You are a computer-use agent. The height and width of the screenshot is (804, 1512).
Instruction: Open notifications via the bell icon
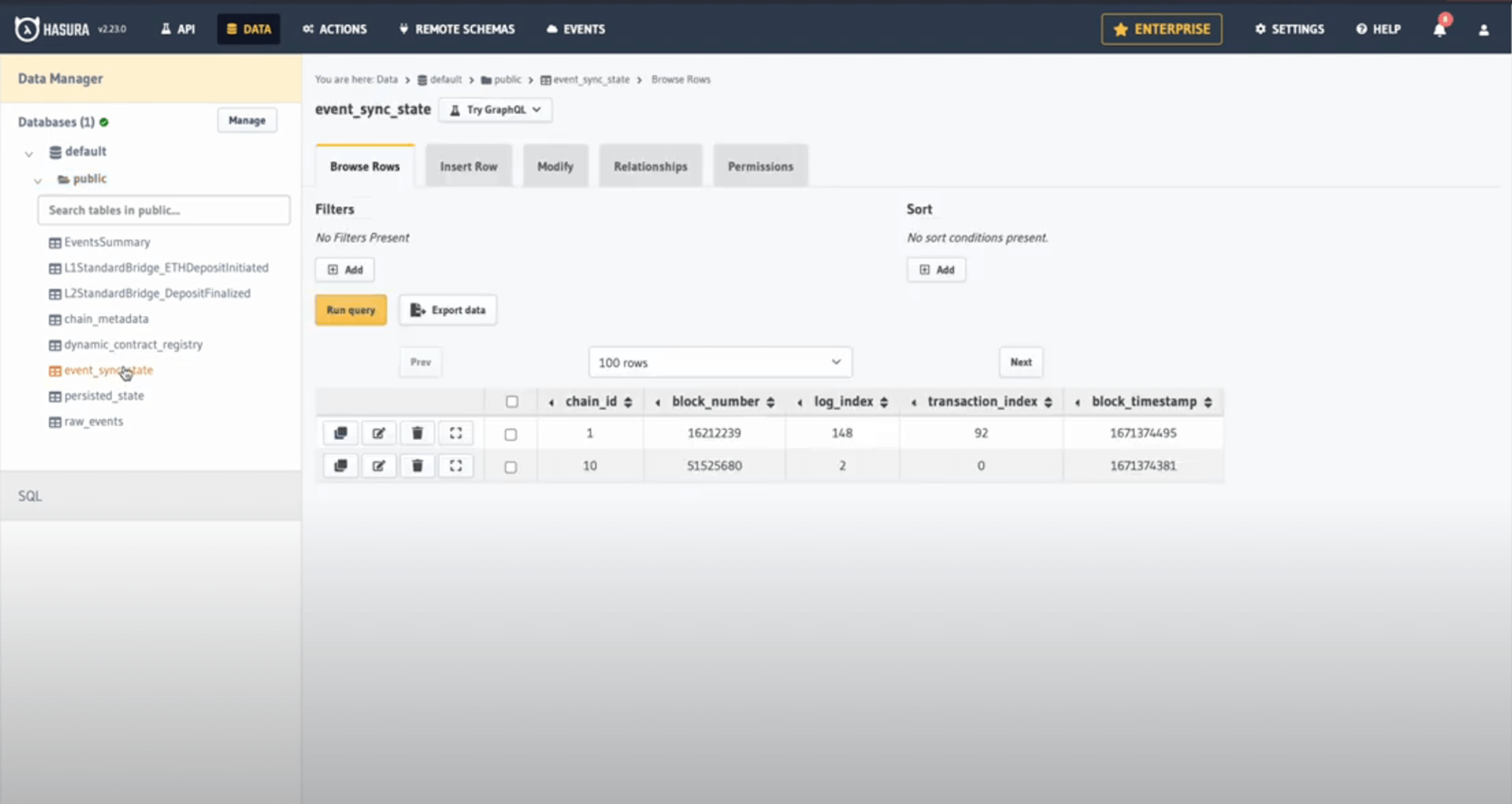[x=1440, y=29]
